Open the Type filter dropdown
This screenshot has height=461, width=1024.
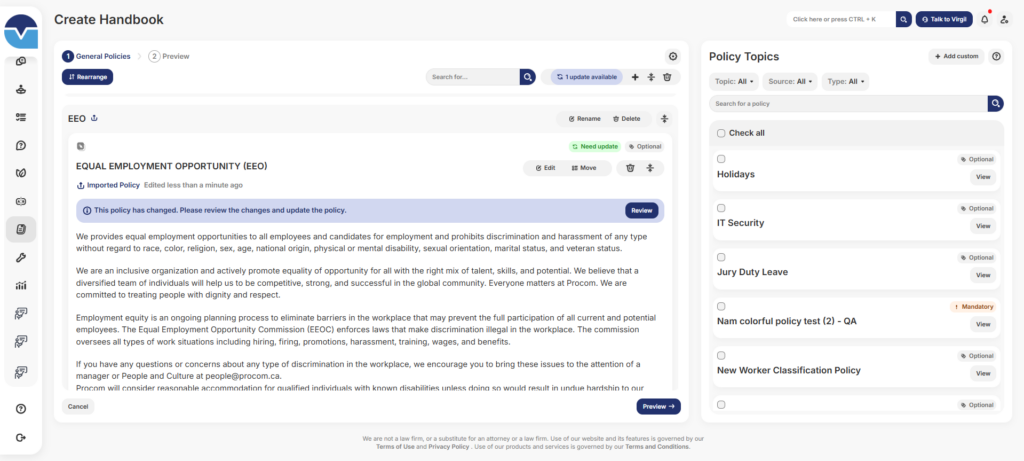click(x=845, y=81)
